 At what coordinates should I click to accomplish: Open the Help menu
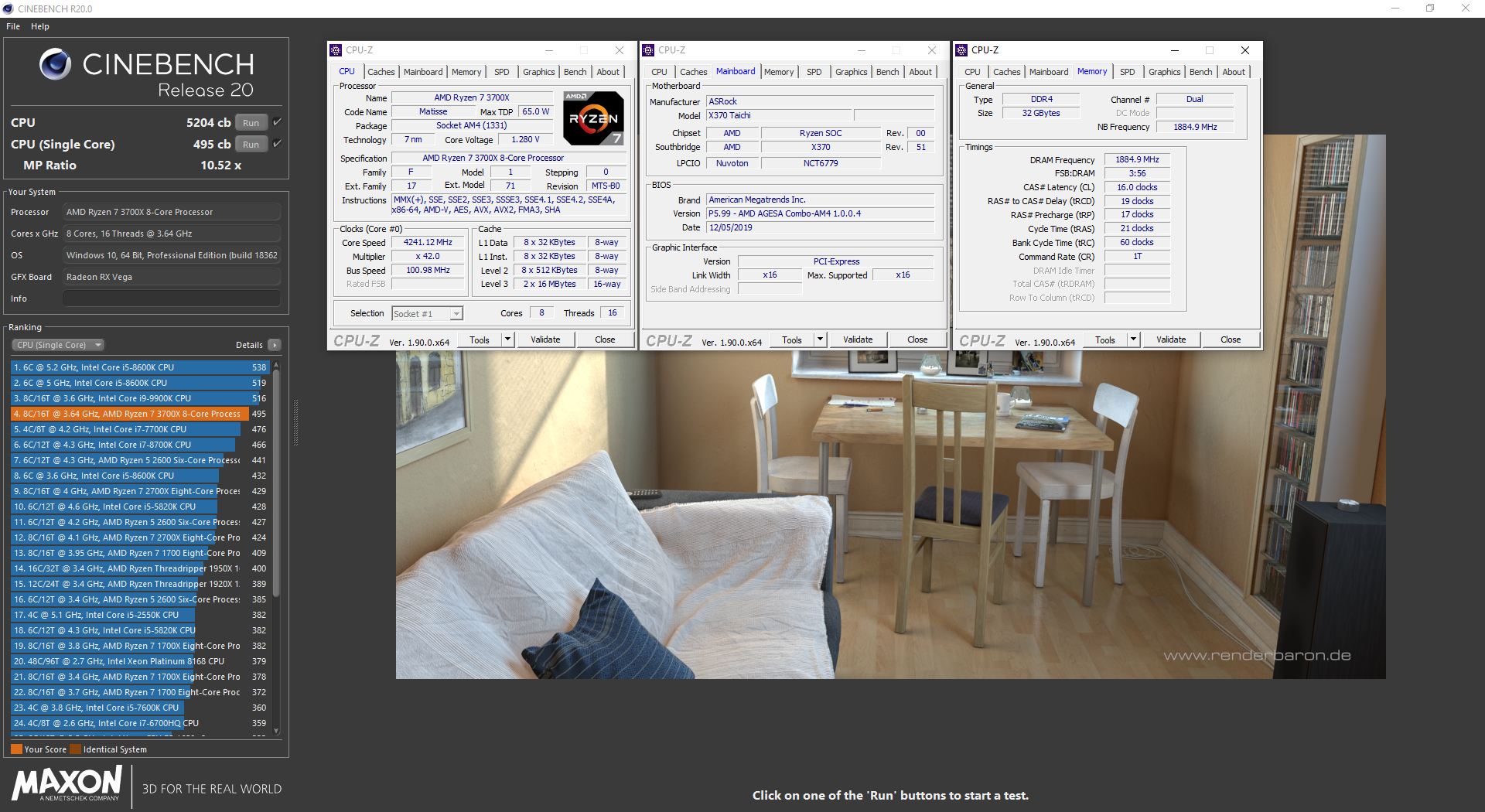click(x=40, y=26)
